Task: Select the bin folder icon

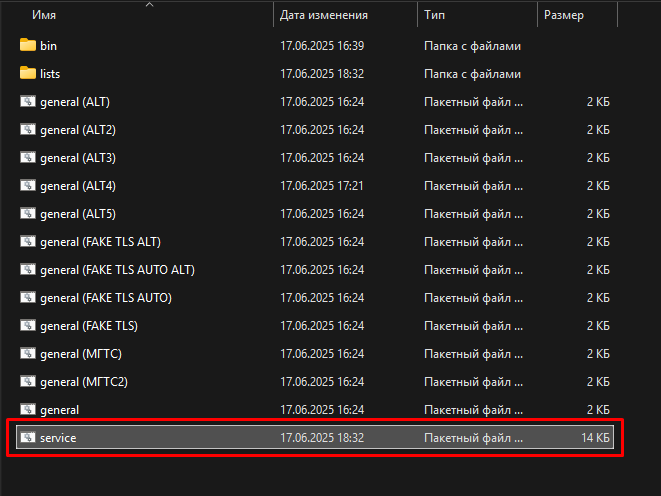Action: pos(28,45)
